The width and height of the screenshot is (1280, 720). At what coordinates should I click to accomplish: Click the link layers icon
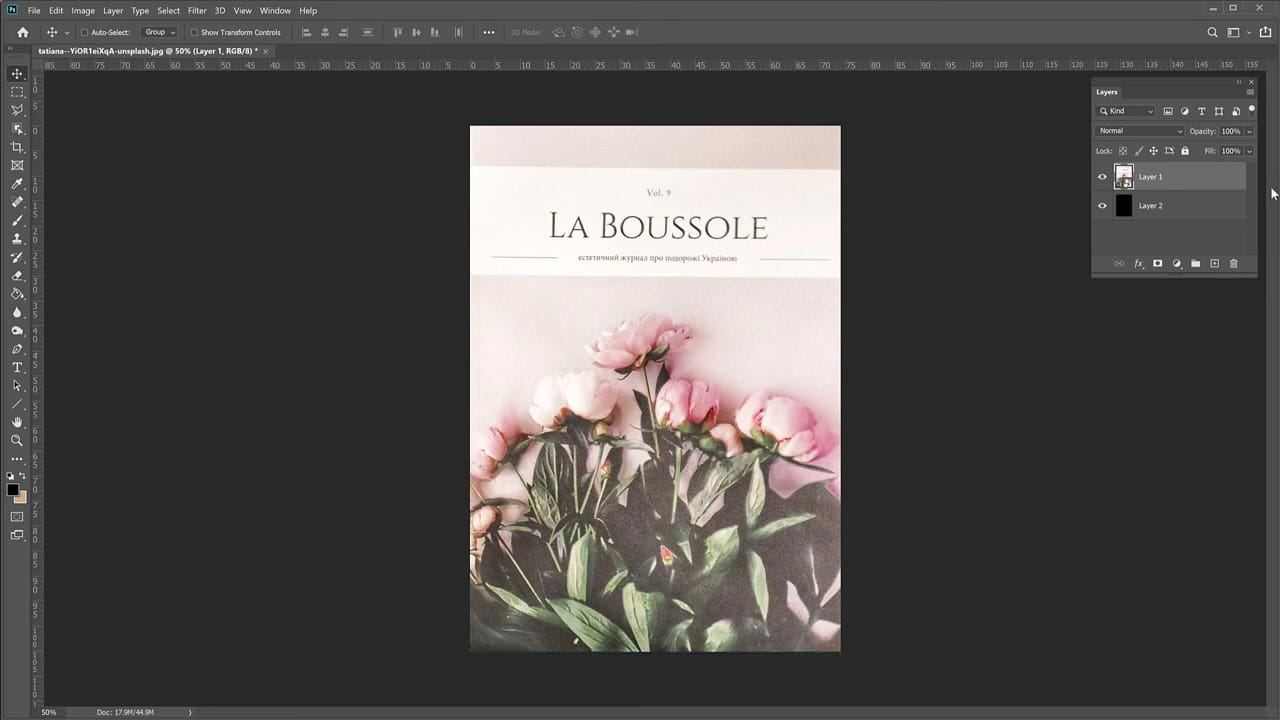[1119, 264]
